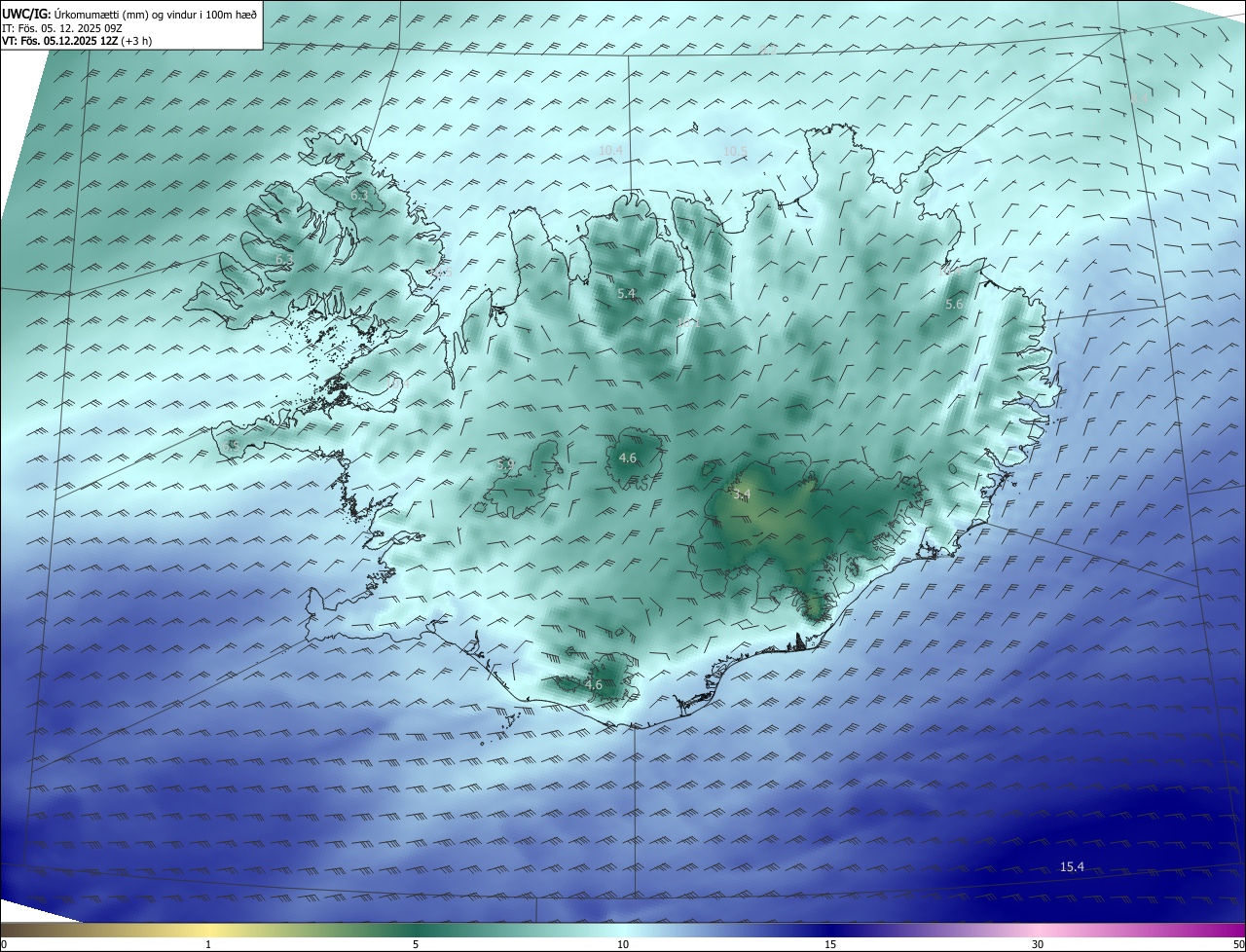The height and width of the screenshot is (952, 1246).
Task: Click the 5.6 value label in east Iceland
Action: [954, 305]
